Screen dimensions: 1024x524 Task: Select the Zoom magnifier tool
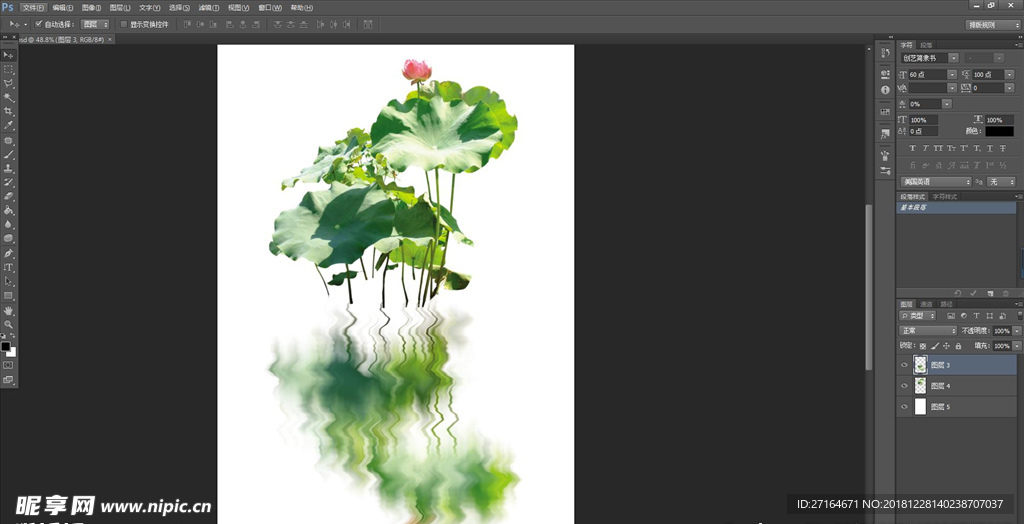[8, 324]
